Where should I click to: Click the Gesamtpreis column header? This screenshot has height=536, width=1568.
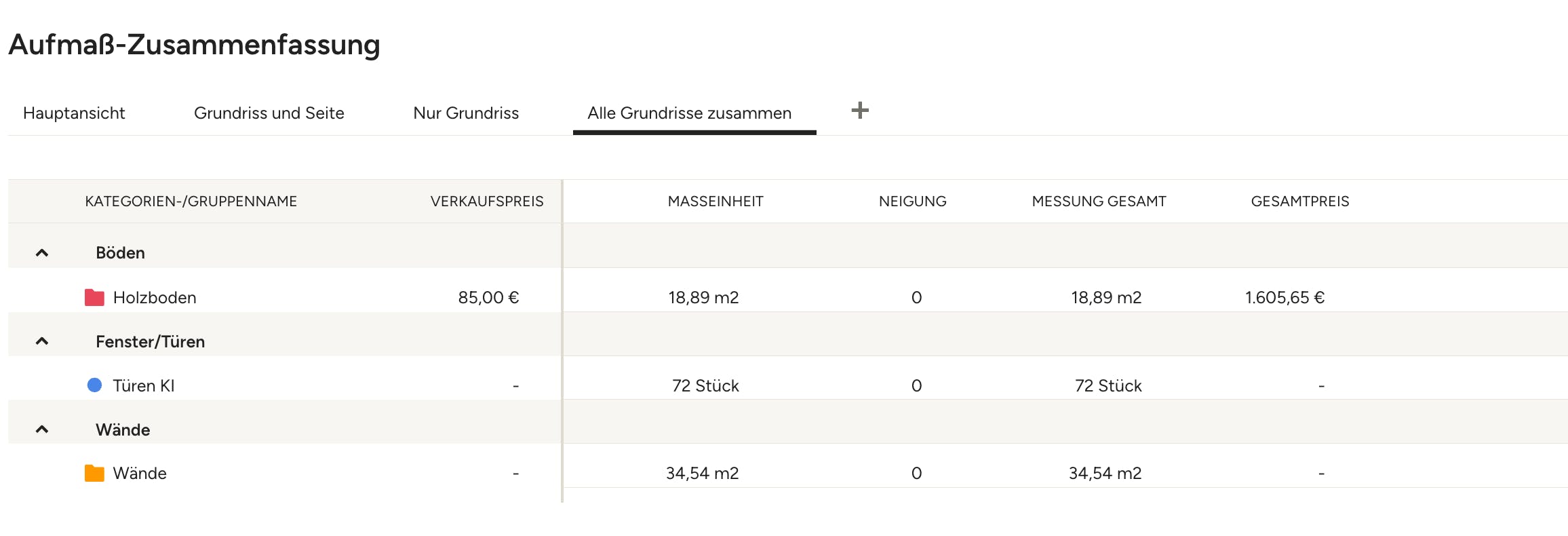1300,202
